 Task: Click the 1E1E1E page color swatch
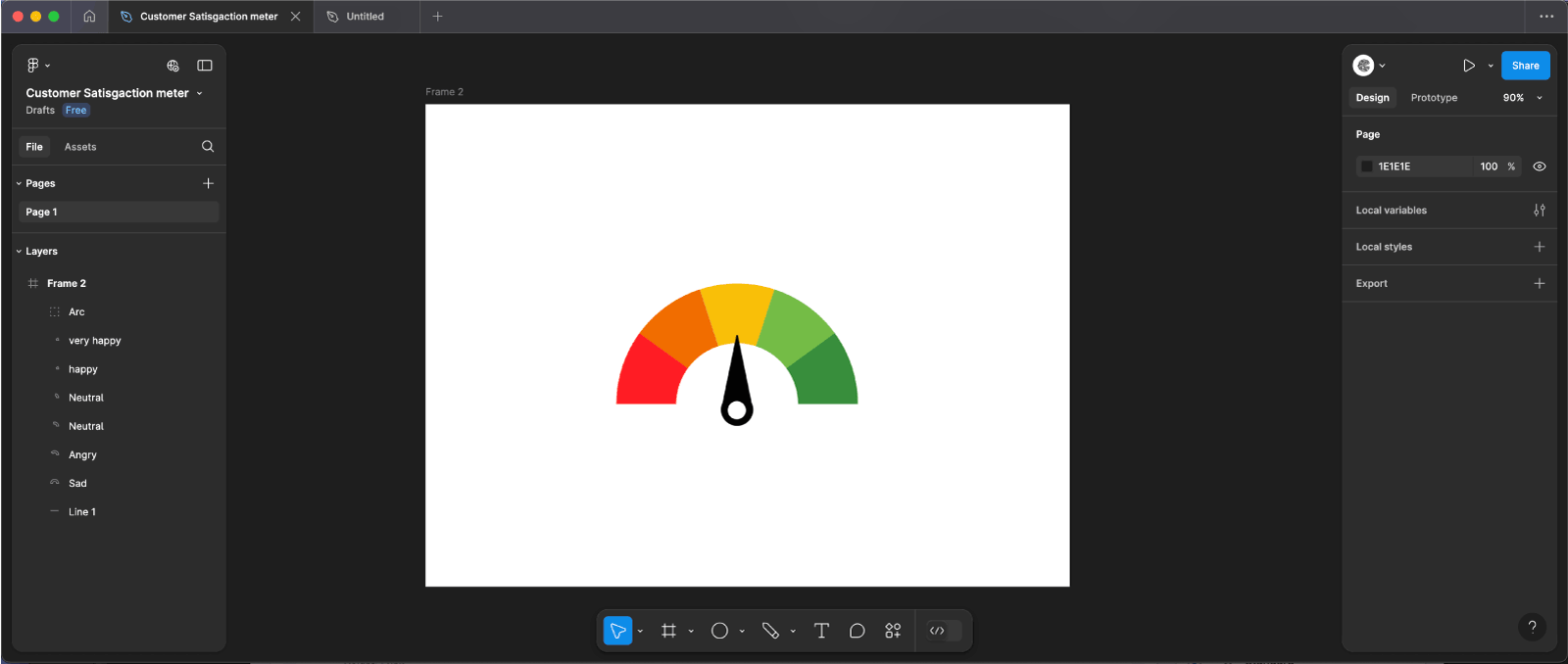tap(1367, 166)
